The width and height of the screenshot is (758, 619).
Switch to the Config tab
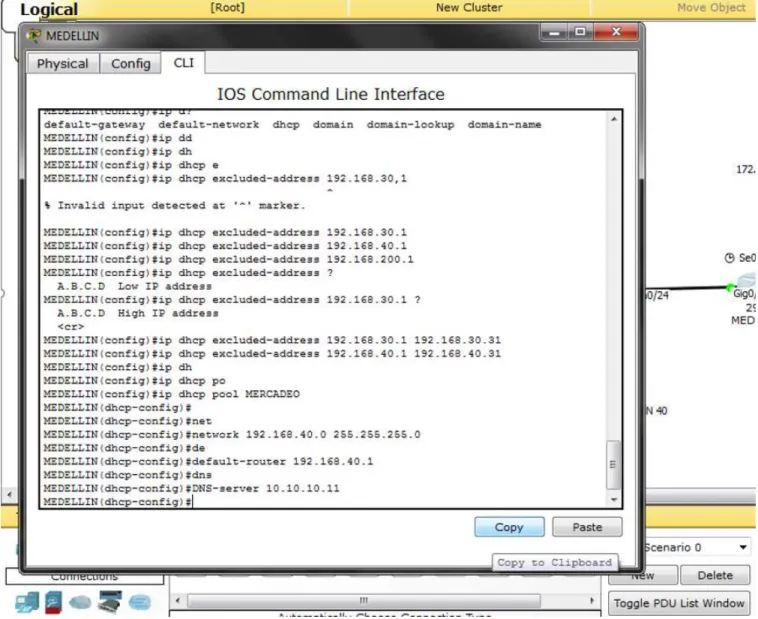[x=131, y=63]
